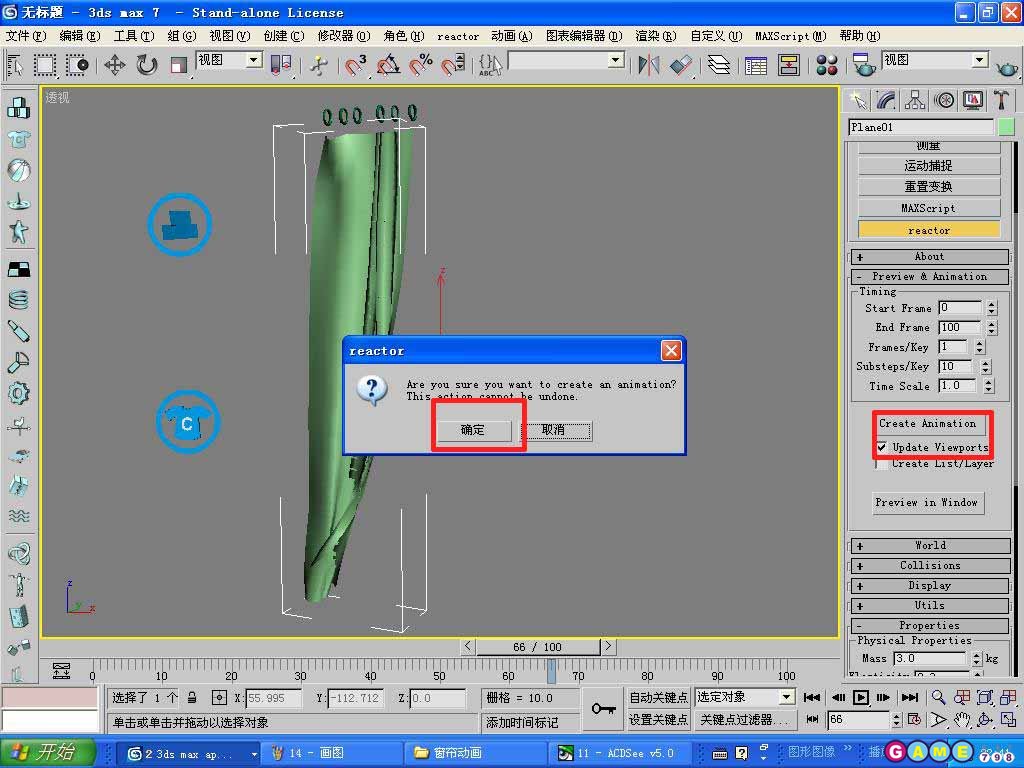Expand the Display rollout
This screenshot has width=1024, height=768.
tap(930, 586)
